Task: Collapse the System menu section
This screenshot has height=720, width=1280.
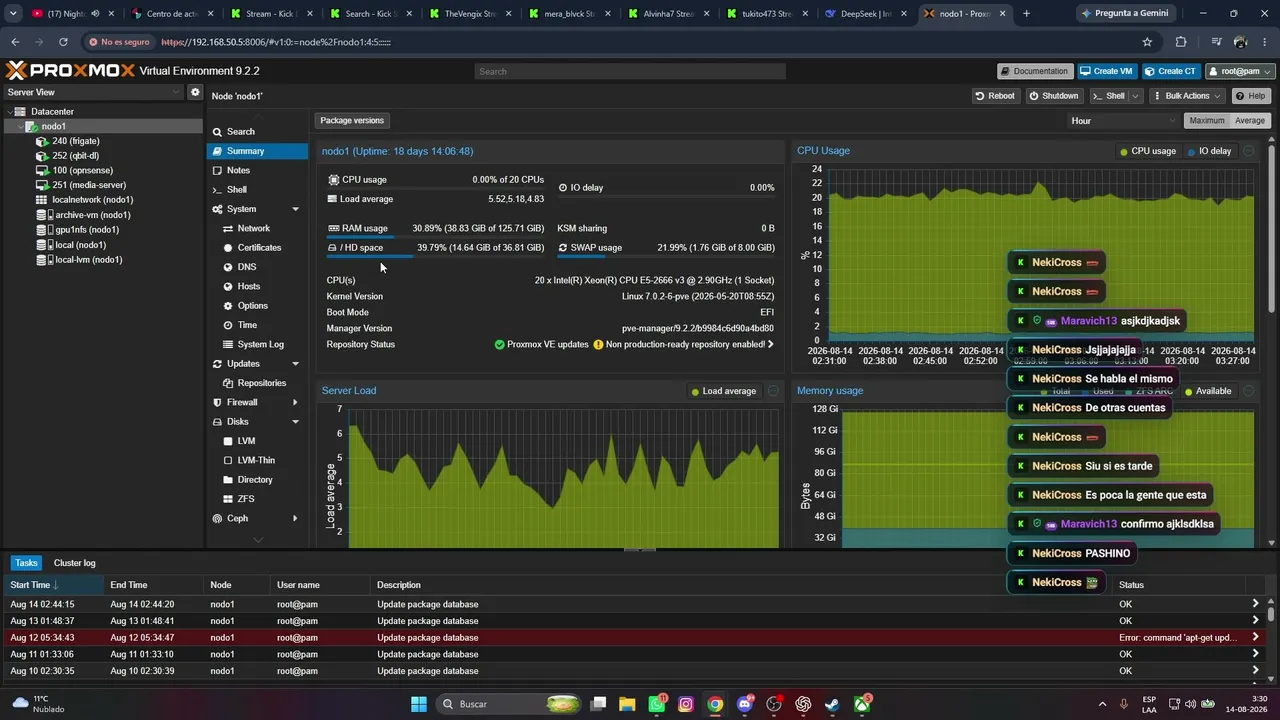Action: [295, 209]
